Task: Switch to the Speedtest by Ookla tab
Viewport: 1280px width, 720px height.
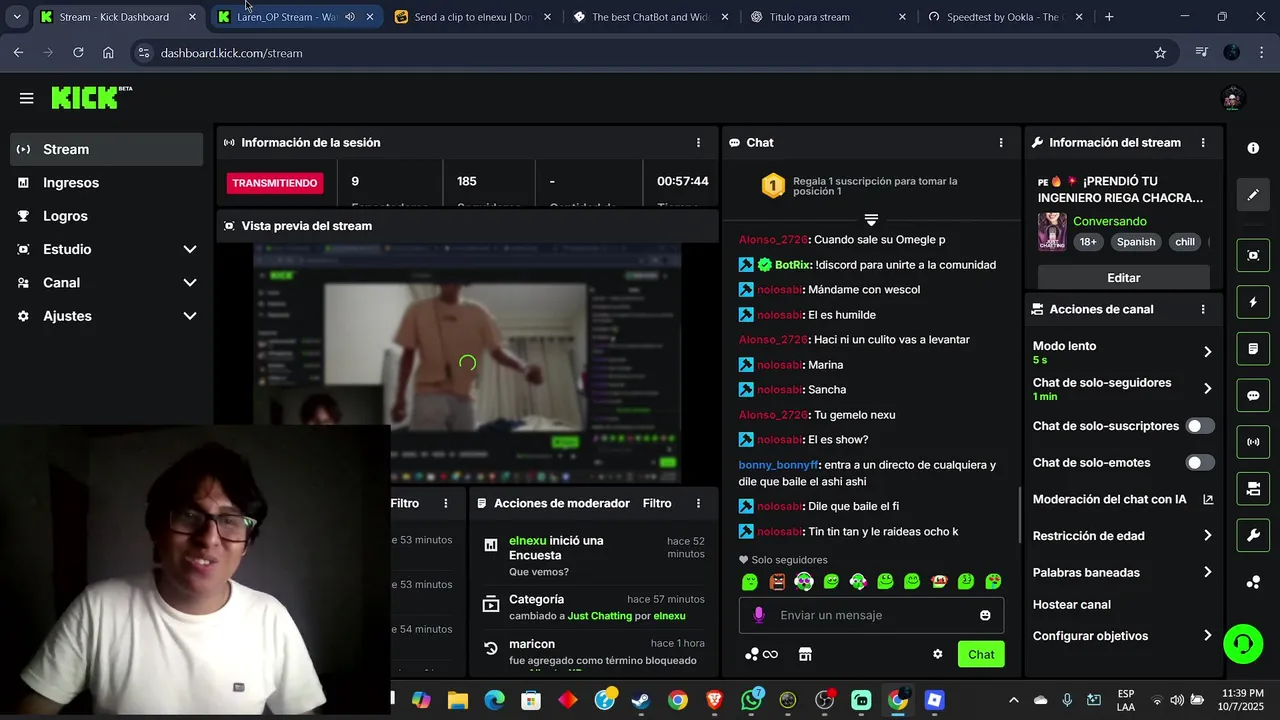Action: (1005, 17)
